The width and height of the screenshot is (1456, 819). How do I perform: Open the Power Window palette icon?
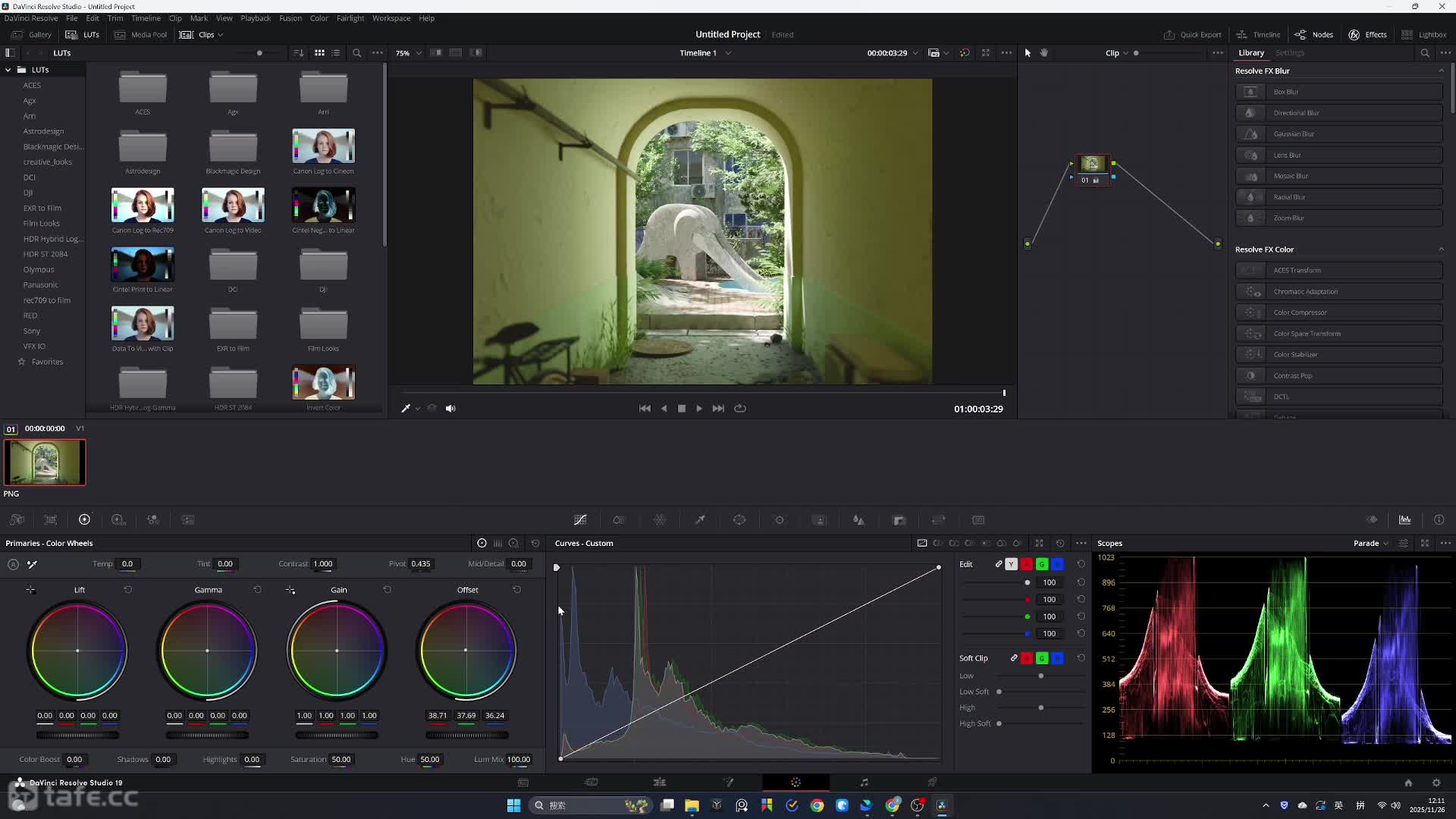pos(739,520)
